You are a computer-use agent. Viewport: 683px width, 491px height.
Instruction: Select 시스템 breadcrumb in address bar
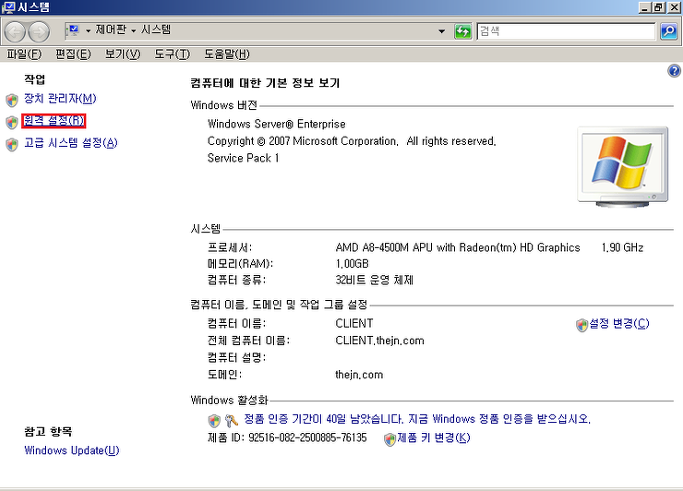156,30
